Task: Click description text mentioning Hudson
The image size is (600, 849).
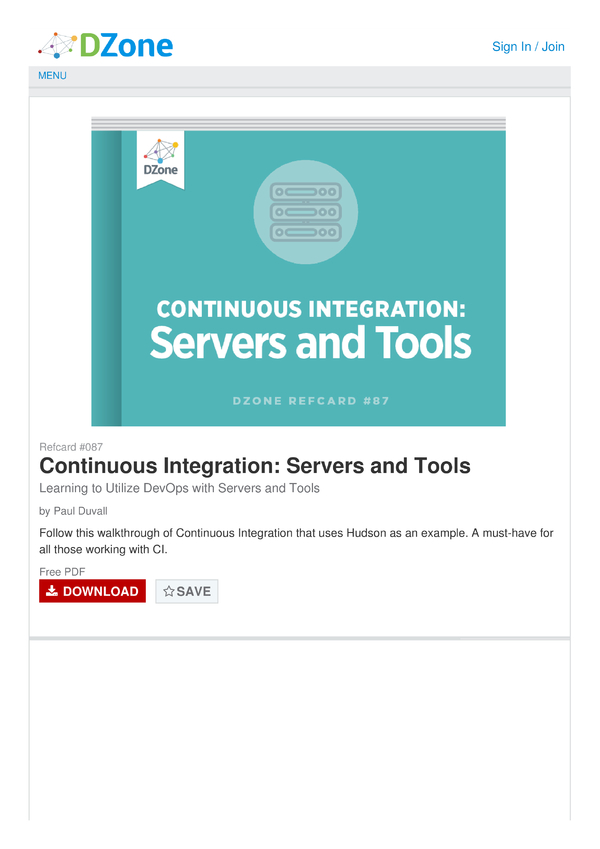Action: pyautogui.click(x=296, y=541)
